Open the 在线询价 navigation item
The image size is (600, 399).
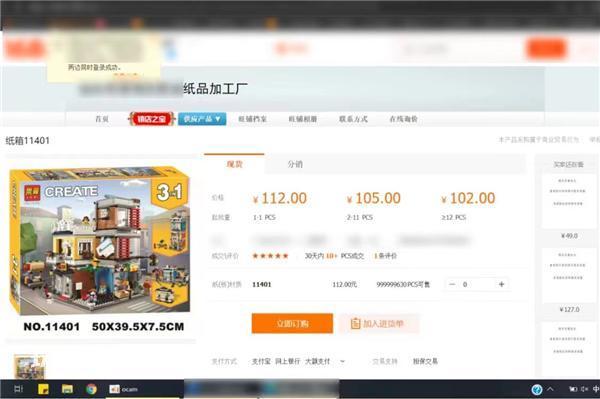coord(403,119)
